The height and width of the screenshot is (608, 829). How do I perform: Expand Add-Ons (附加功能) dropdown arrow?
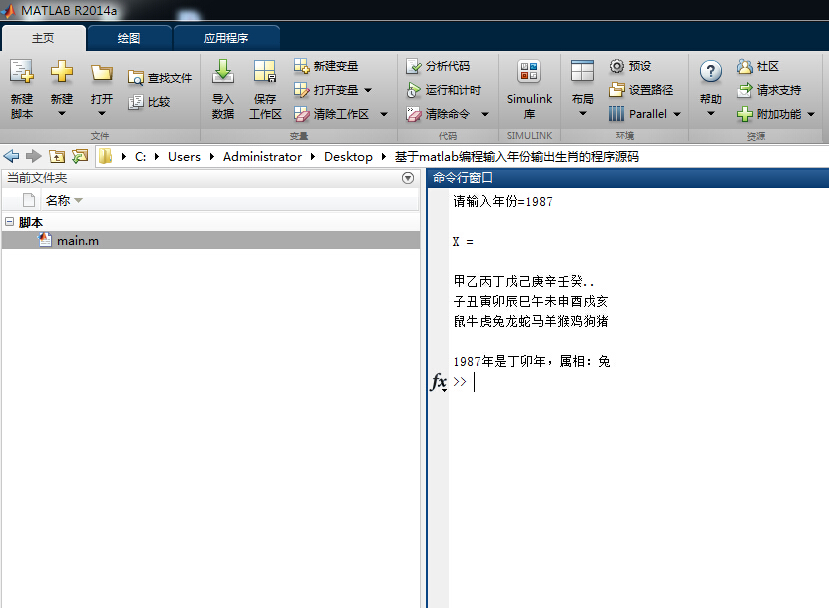[x=811, y=114]
